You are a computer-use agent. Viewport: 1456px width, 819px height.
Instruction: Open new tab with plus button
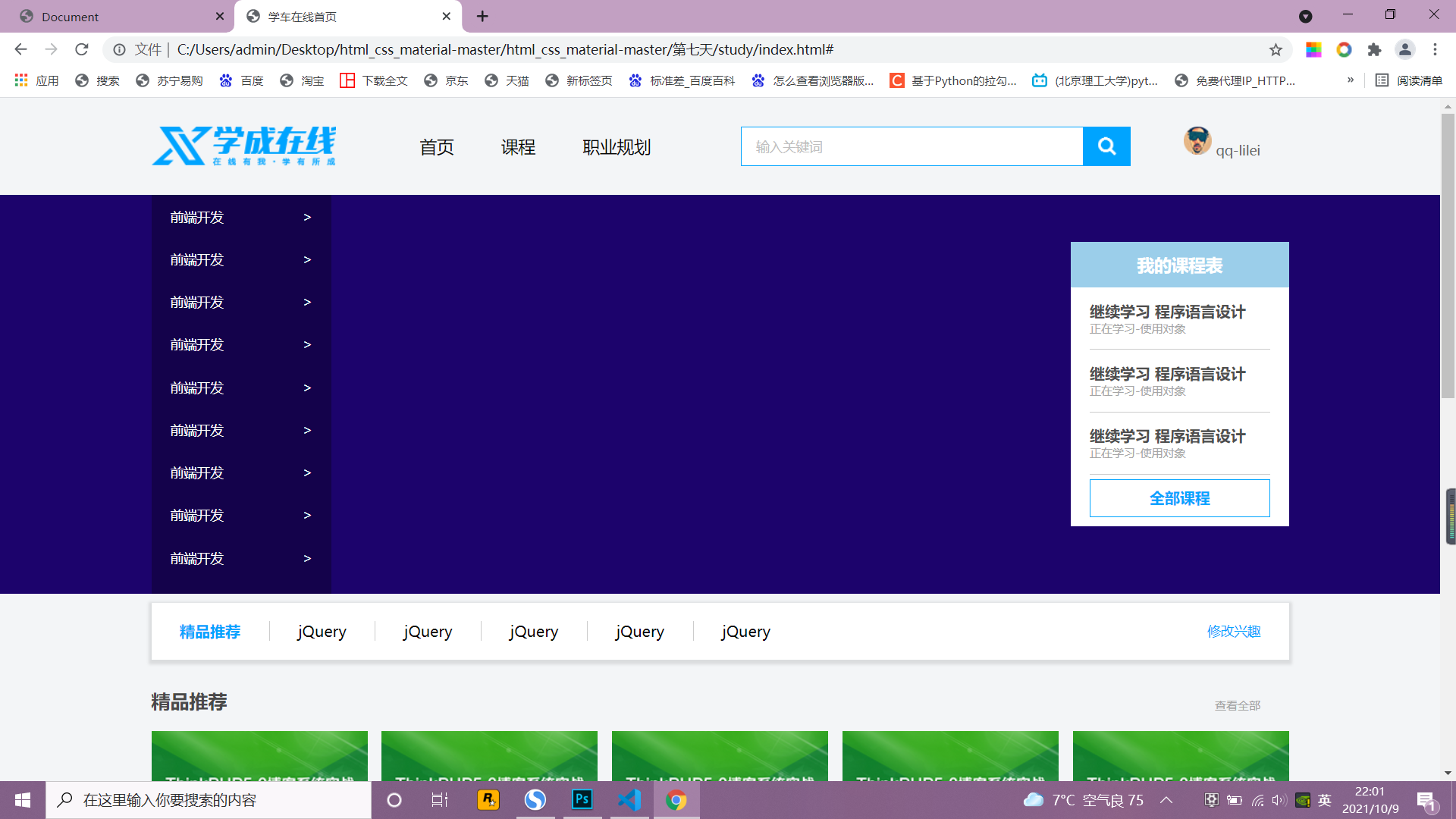[x=482, y=17]
